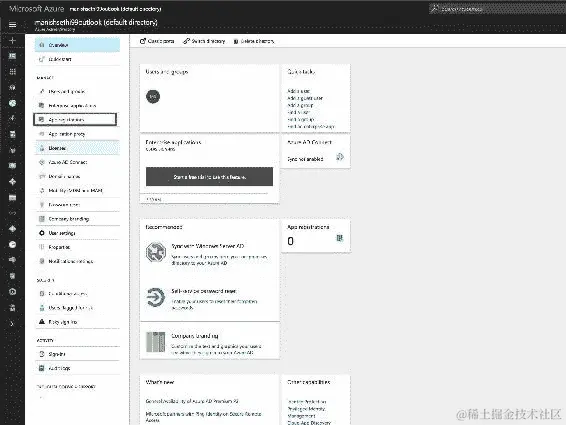Click Sync not enabled status text
The width and height of the screenshot is (566, 425).
click(x=305, y=159)
